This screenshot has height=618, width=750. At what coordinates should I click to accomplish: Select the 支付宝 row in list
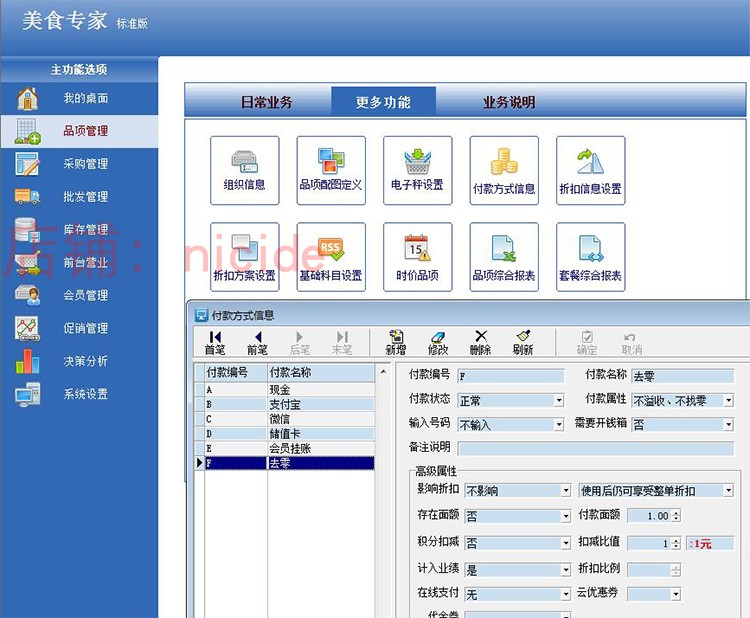[x=288, y=405]
